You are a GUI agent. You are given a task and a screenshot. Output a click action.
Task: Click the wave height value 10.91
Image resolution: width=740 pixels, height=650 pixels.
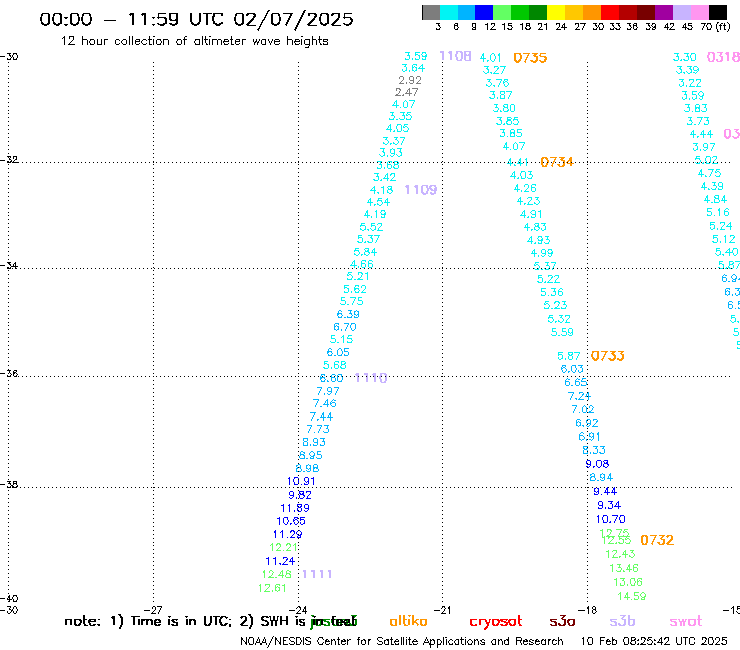301,481
